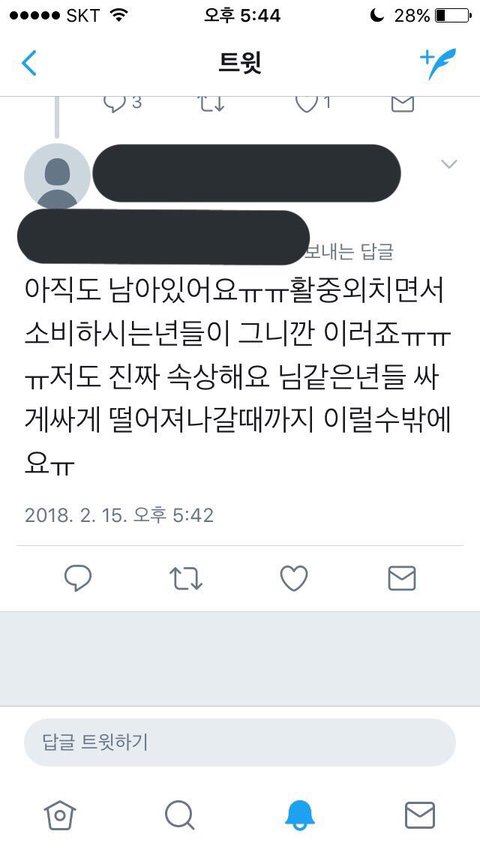The image size is (480, 852).
Task: Open the Notifications bell tab
Action: click(x=300, y=816)
